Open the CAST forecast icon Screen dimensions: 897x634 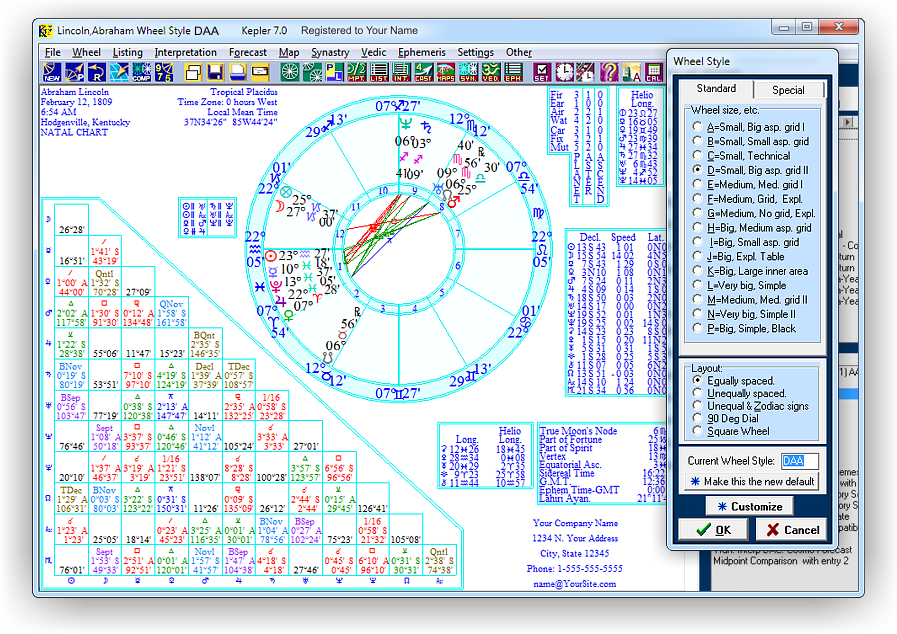tap(423, 73)
